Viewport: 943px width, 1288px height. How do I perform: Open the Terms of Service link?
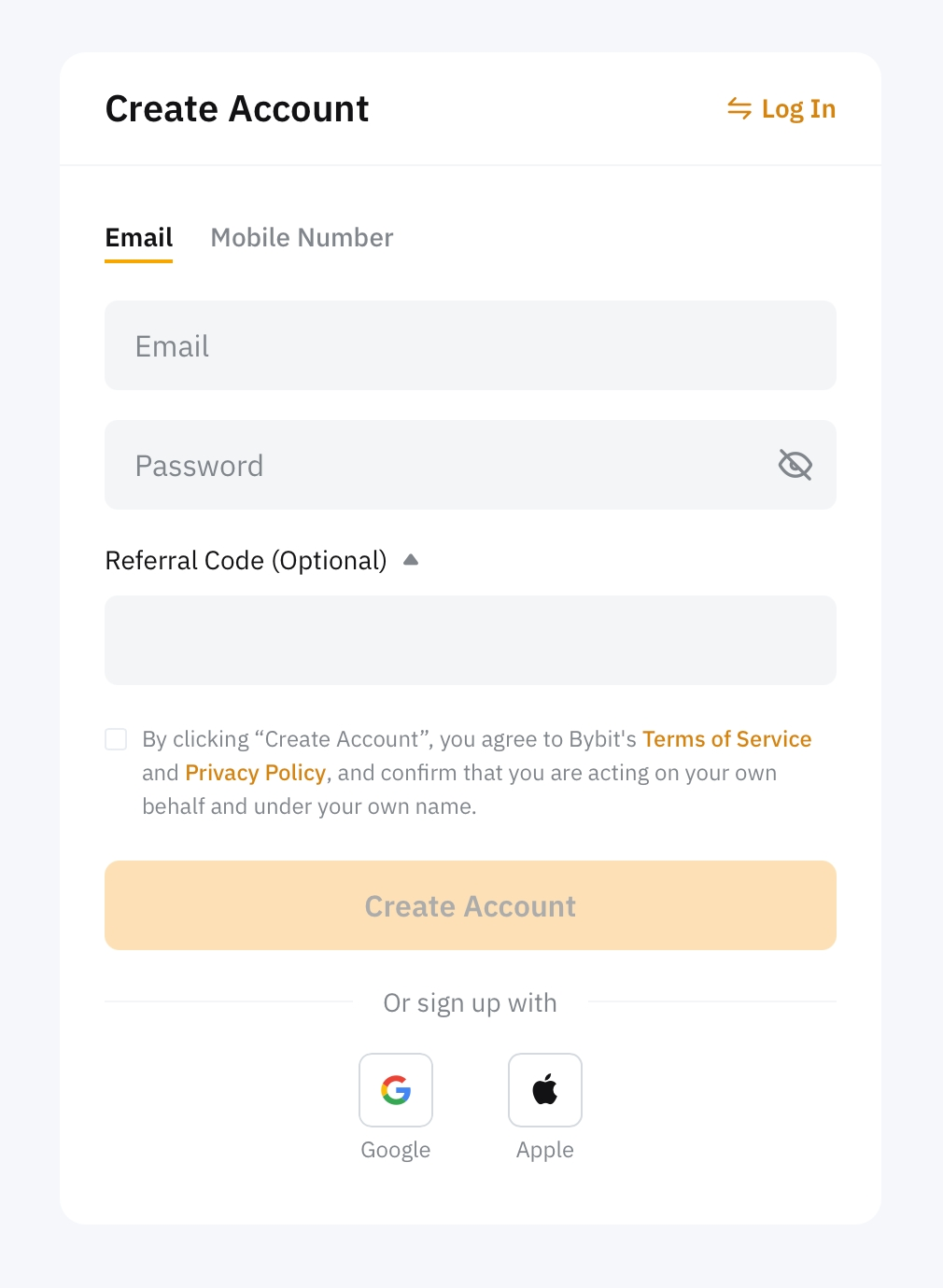pyautogui.click(x=726, y=740)
